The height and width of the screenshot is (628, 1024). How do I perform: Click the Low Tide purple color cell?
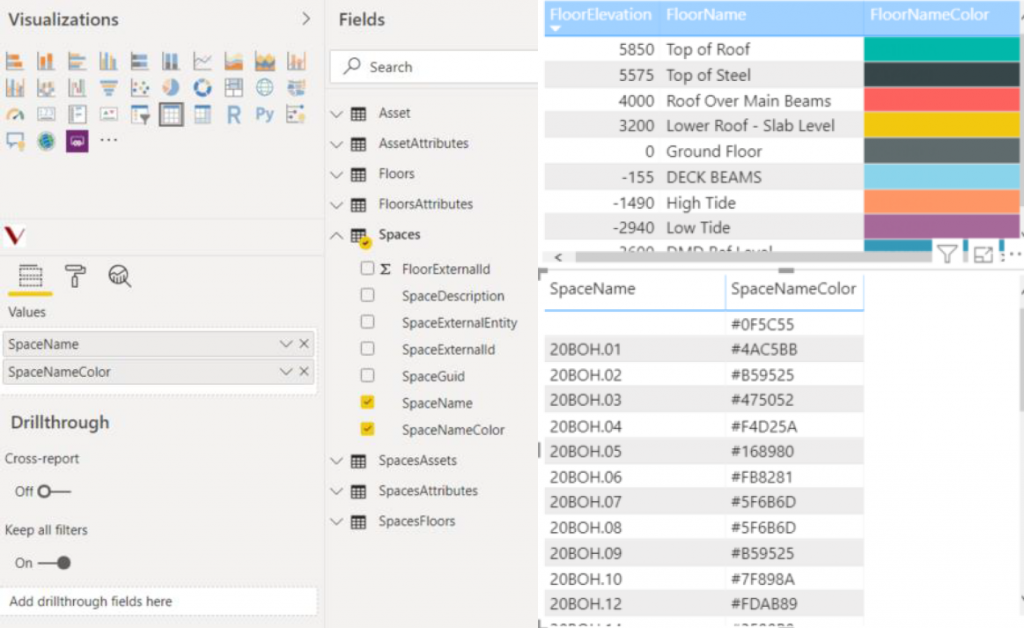(x=941, y=227)
